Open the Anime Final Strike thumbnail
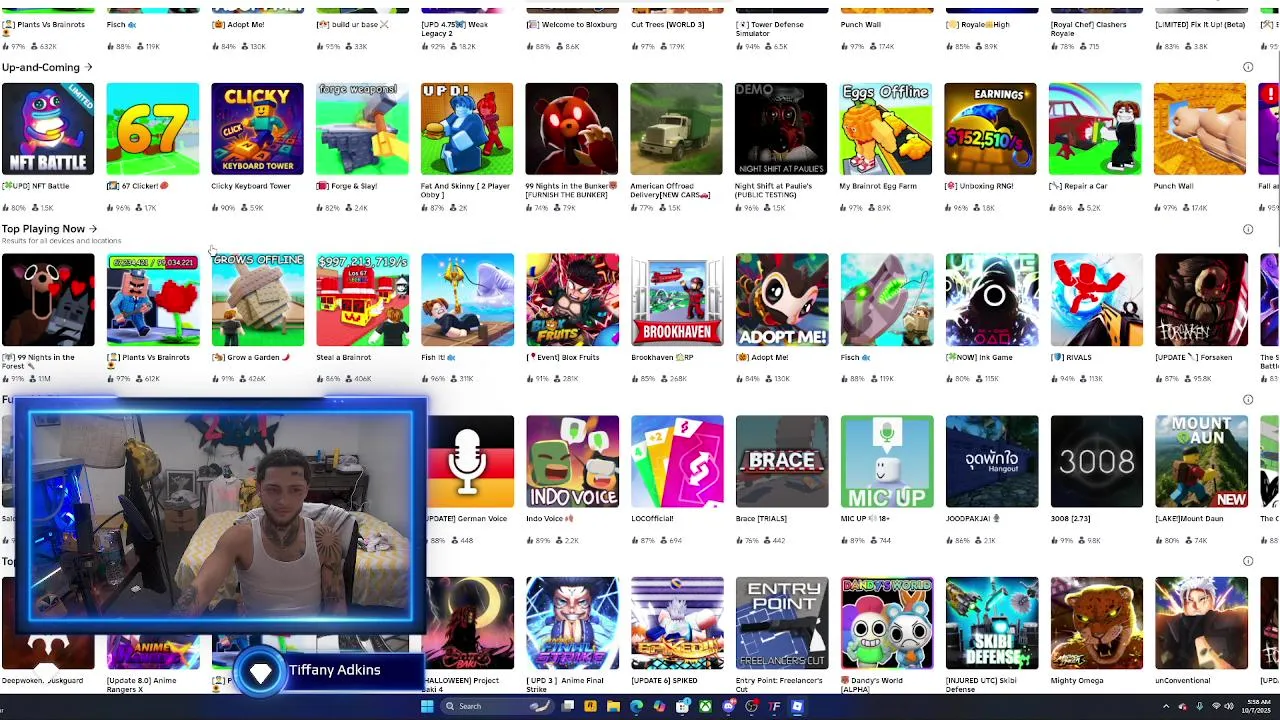 tap(572, 623)
